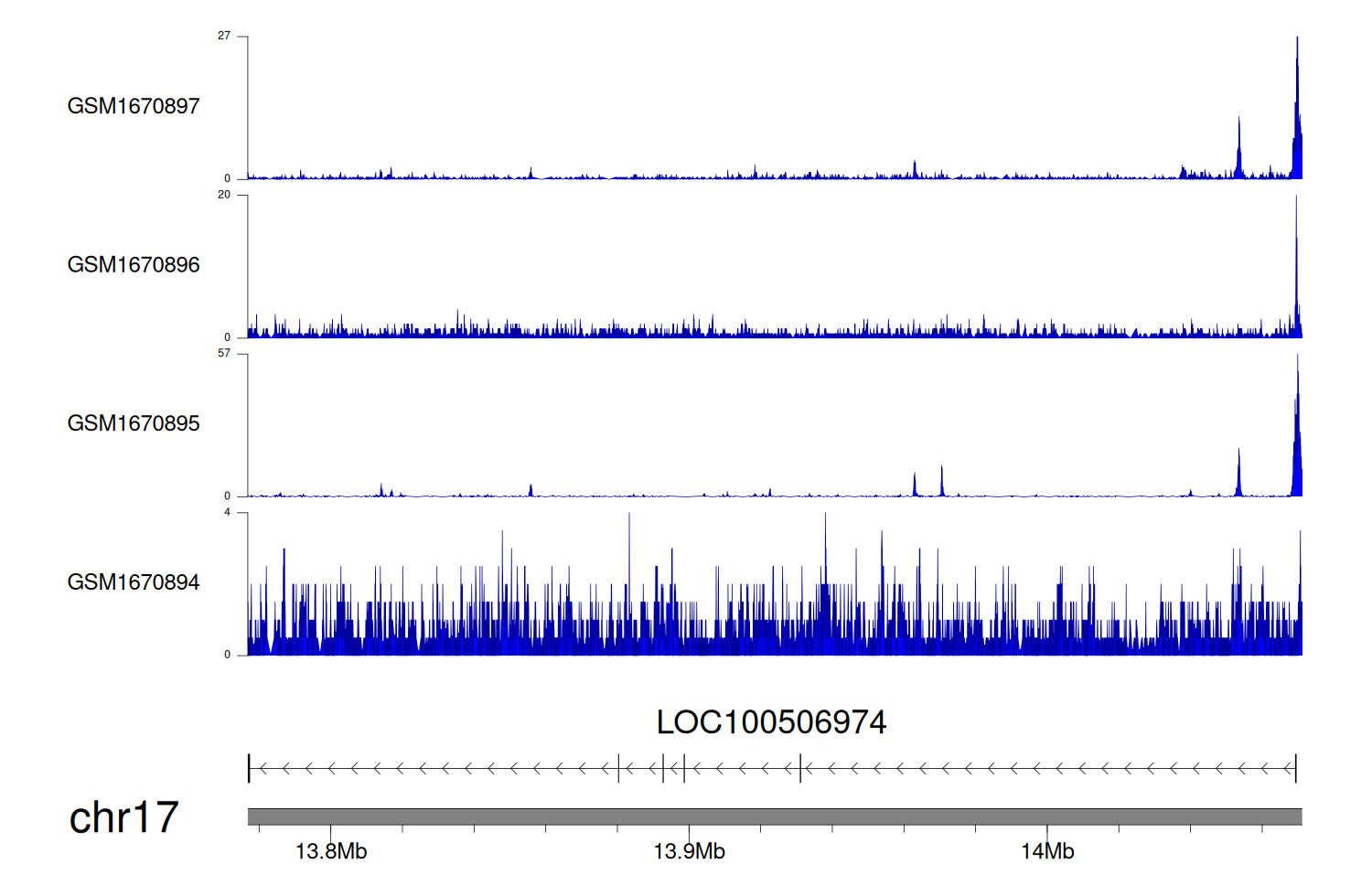Select the GSM1670894 track label
1372x896 pixels.
[x=134, y=582]
